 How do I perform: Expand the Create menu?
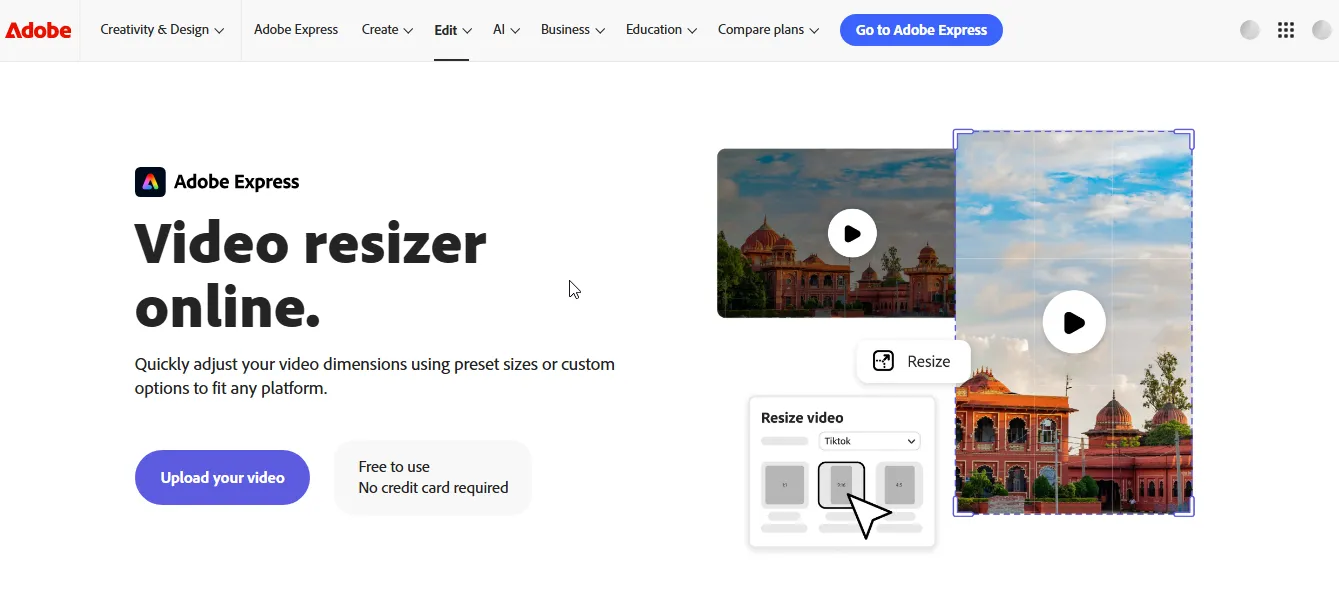[x=387, y=30]
